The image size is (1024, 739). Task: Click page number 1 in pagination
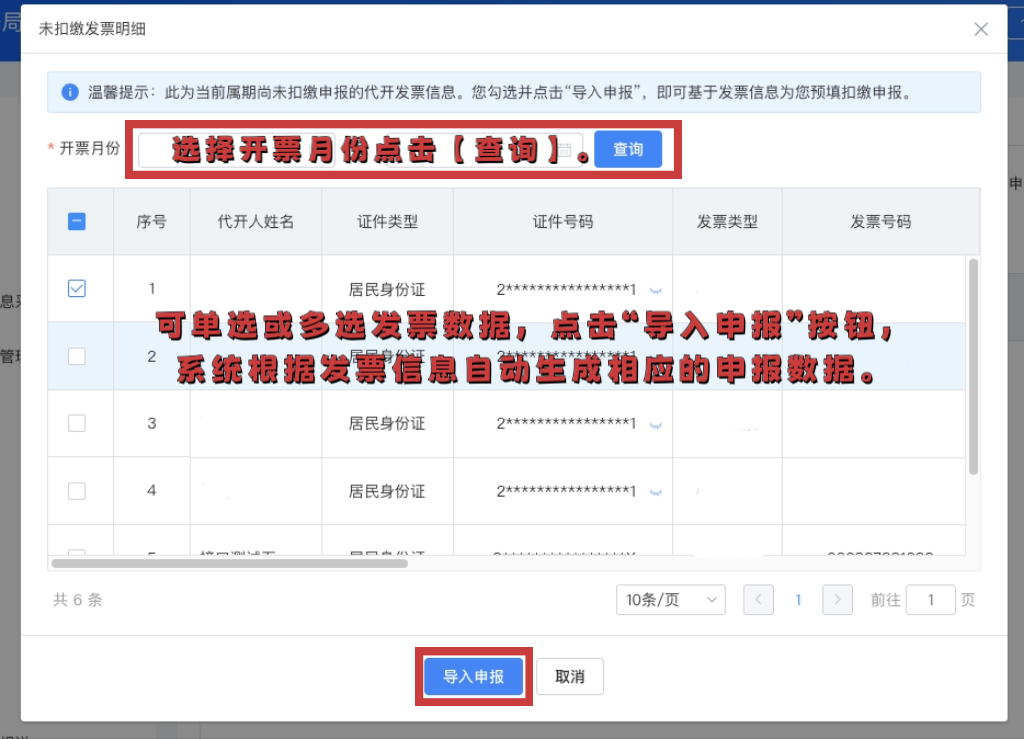point(798,599)
